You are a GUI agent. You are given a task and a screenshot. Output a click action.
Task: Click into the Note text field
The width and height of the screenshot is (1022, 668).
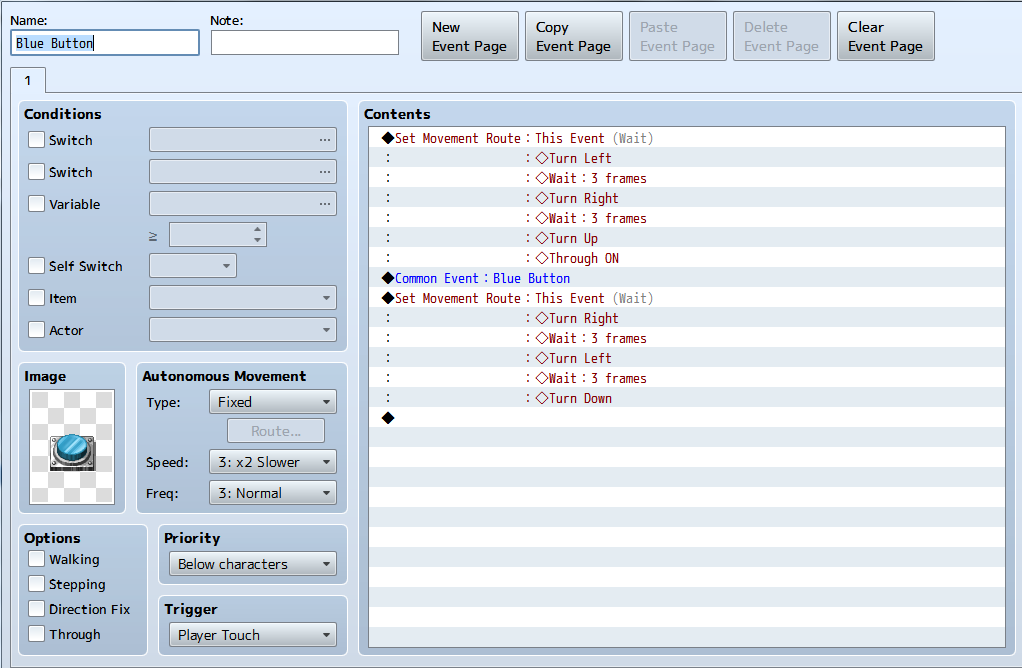pyautogui.click(x=304, y=42)
